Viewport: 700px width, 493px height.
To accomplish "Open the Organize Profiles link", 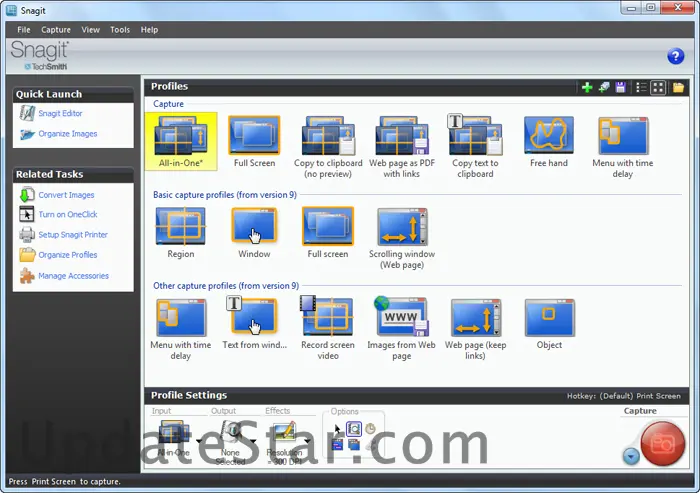I will click(67, 255).
